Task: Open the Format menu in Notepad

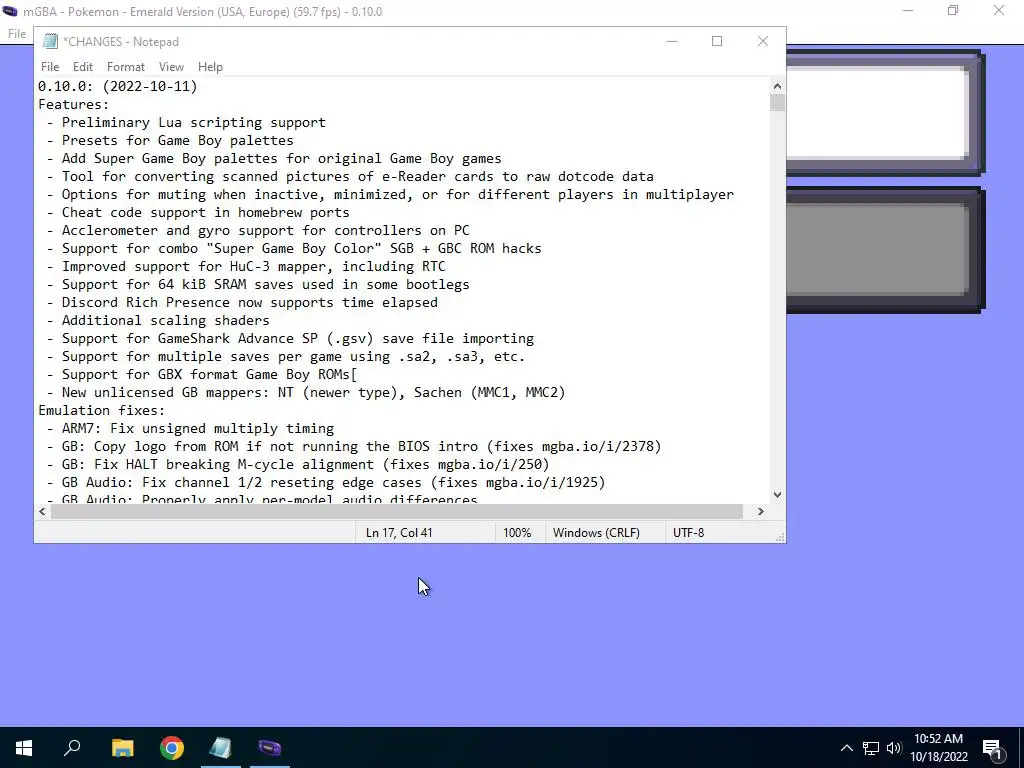Action: (125, 67)
